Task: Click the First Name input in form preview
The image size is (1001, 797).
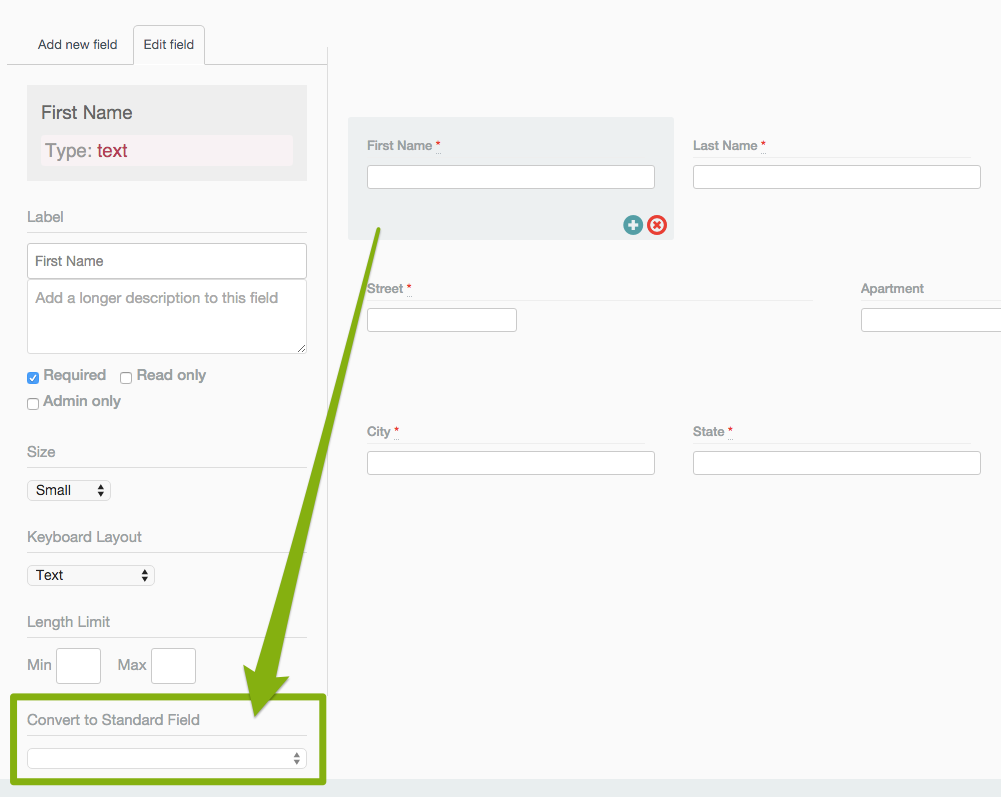Action: 511,177
